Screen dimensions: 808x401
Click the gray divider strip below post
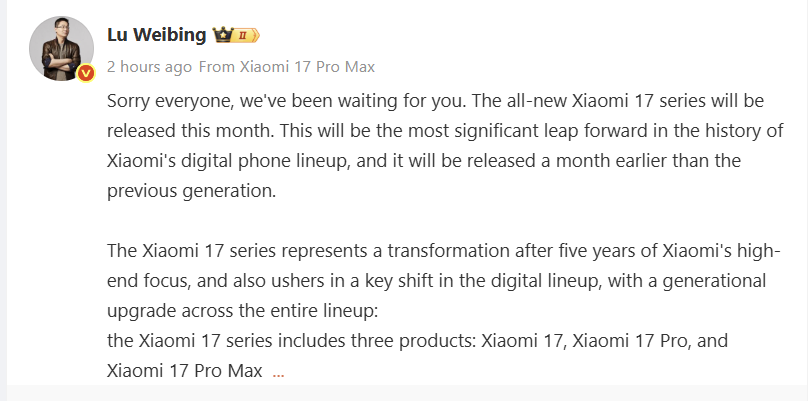click(x=404, y=393)
